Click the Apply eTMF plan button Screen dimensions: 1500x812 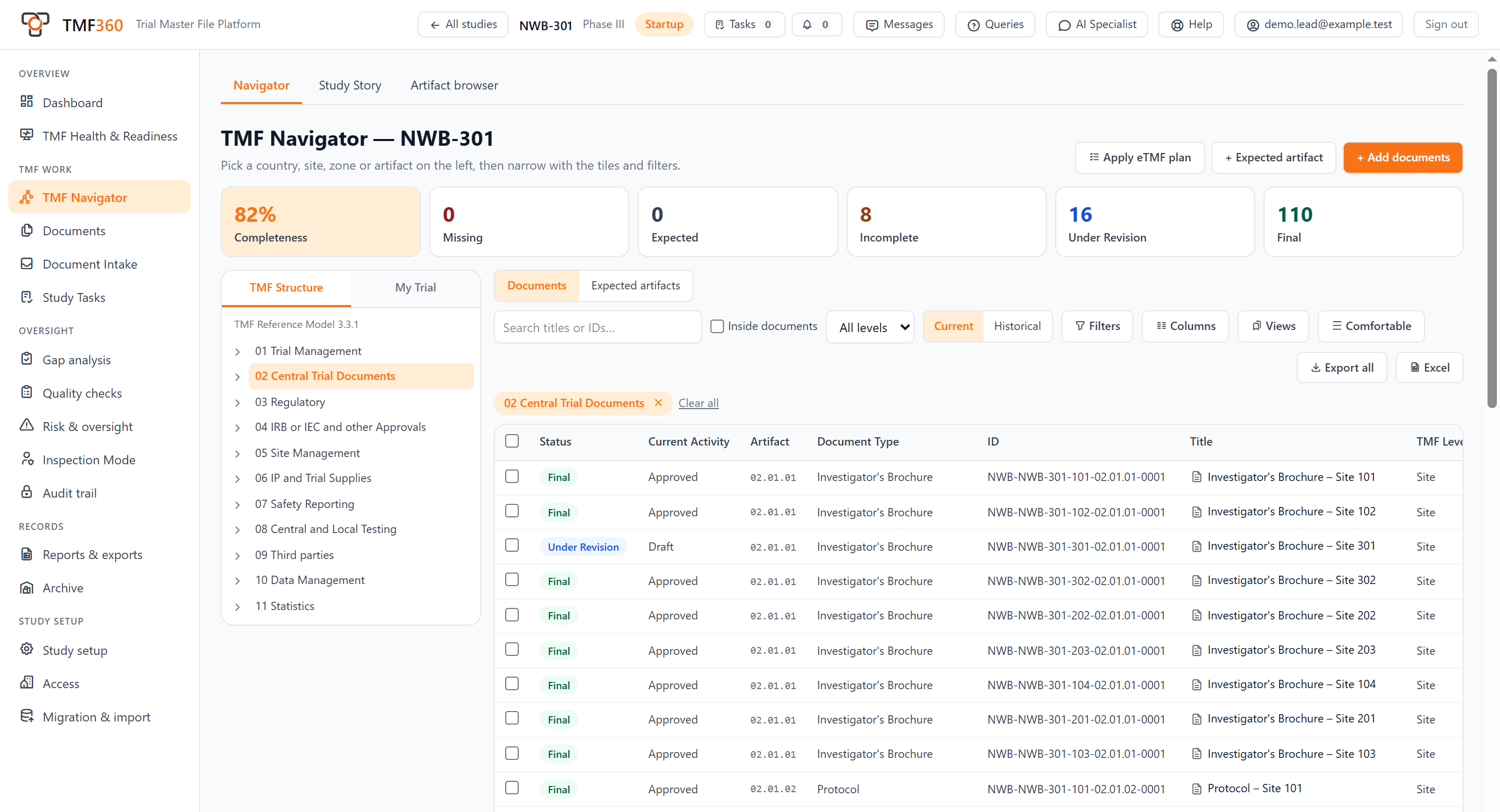pyautogui.click(x=1140, y=158)
